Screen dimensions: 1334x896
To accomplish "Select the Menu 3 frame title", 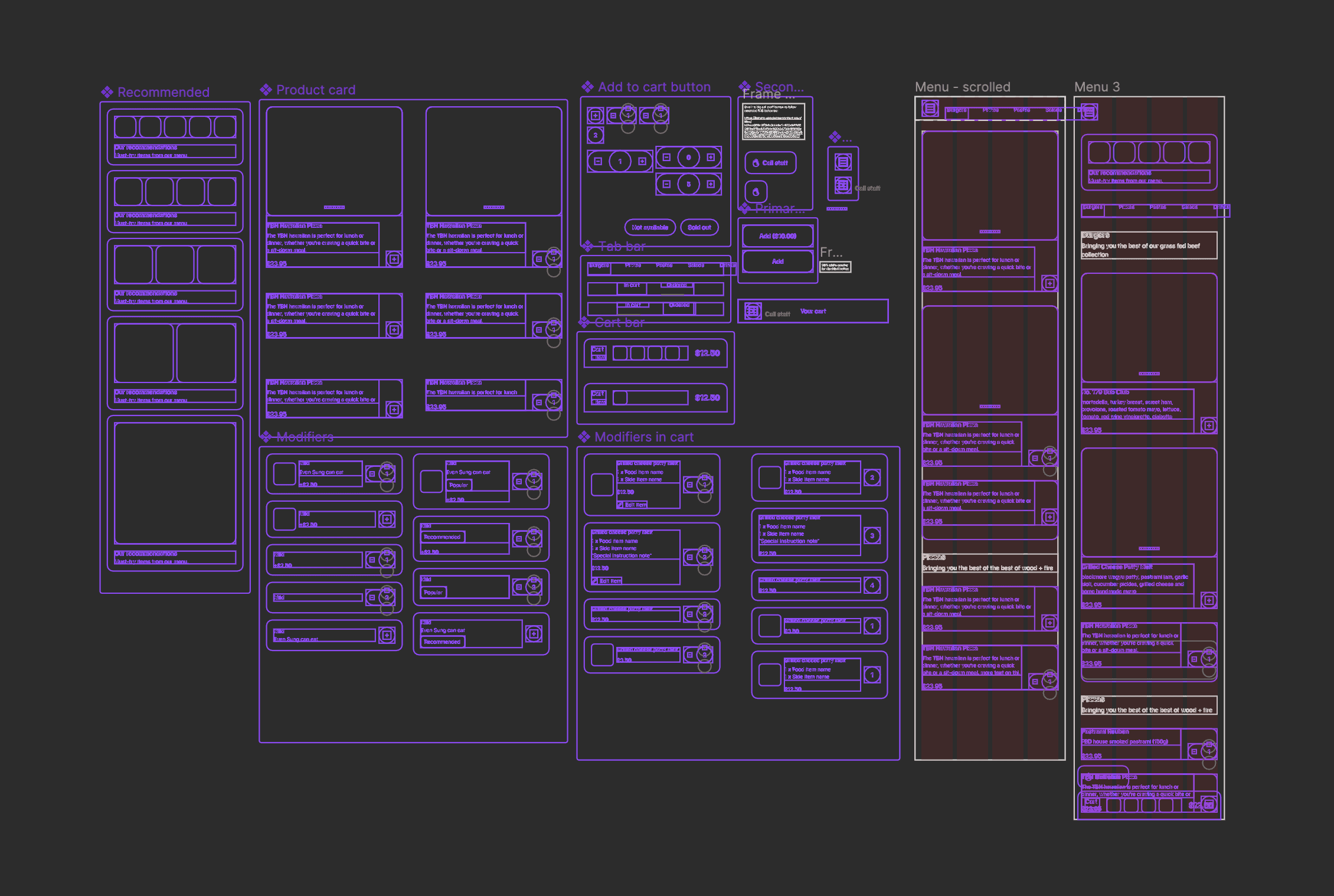I will click(1097, 87).
